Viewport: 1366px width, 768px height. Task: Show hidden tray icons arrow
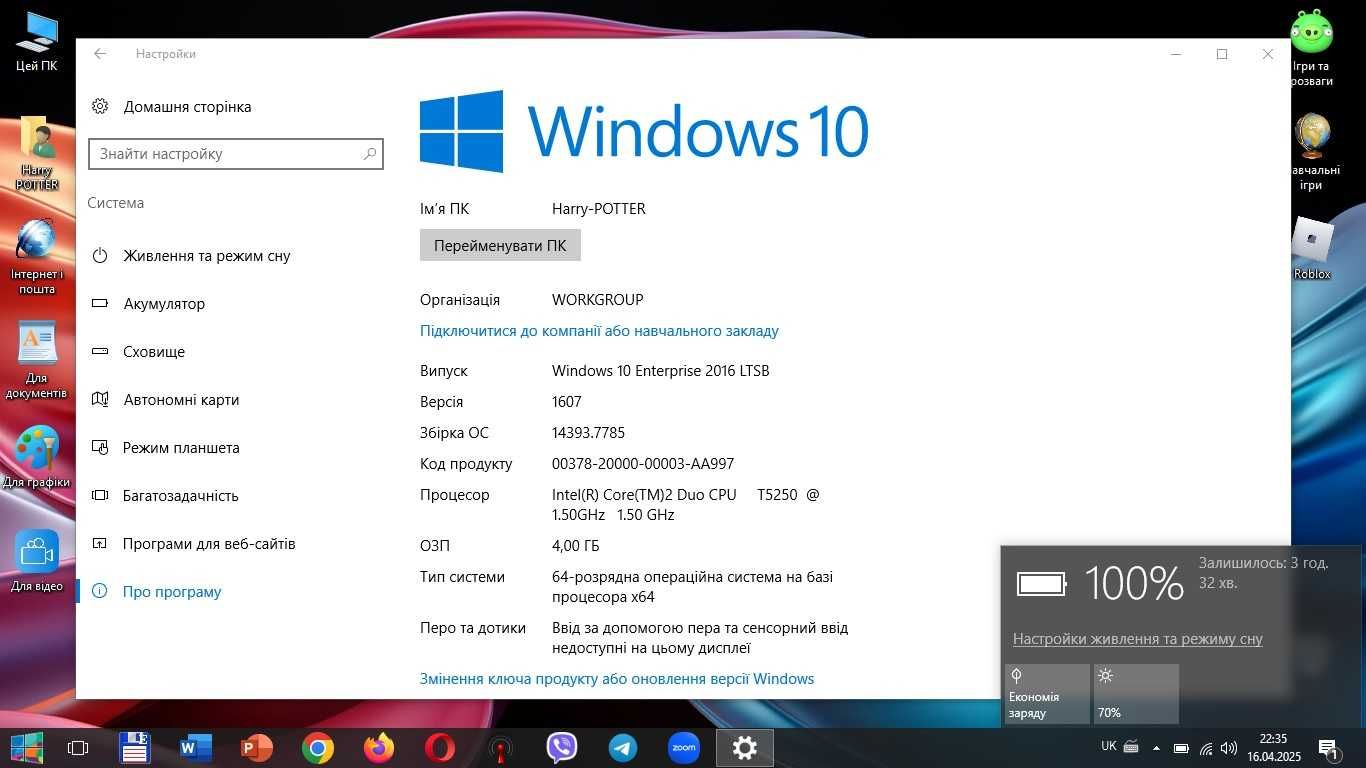pos(1157,748)
